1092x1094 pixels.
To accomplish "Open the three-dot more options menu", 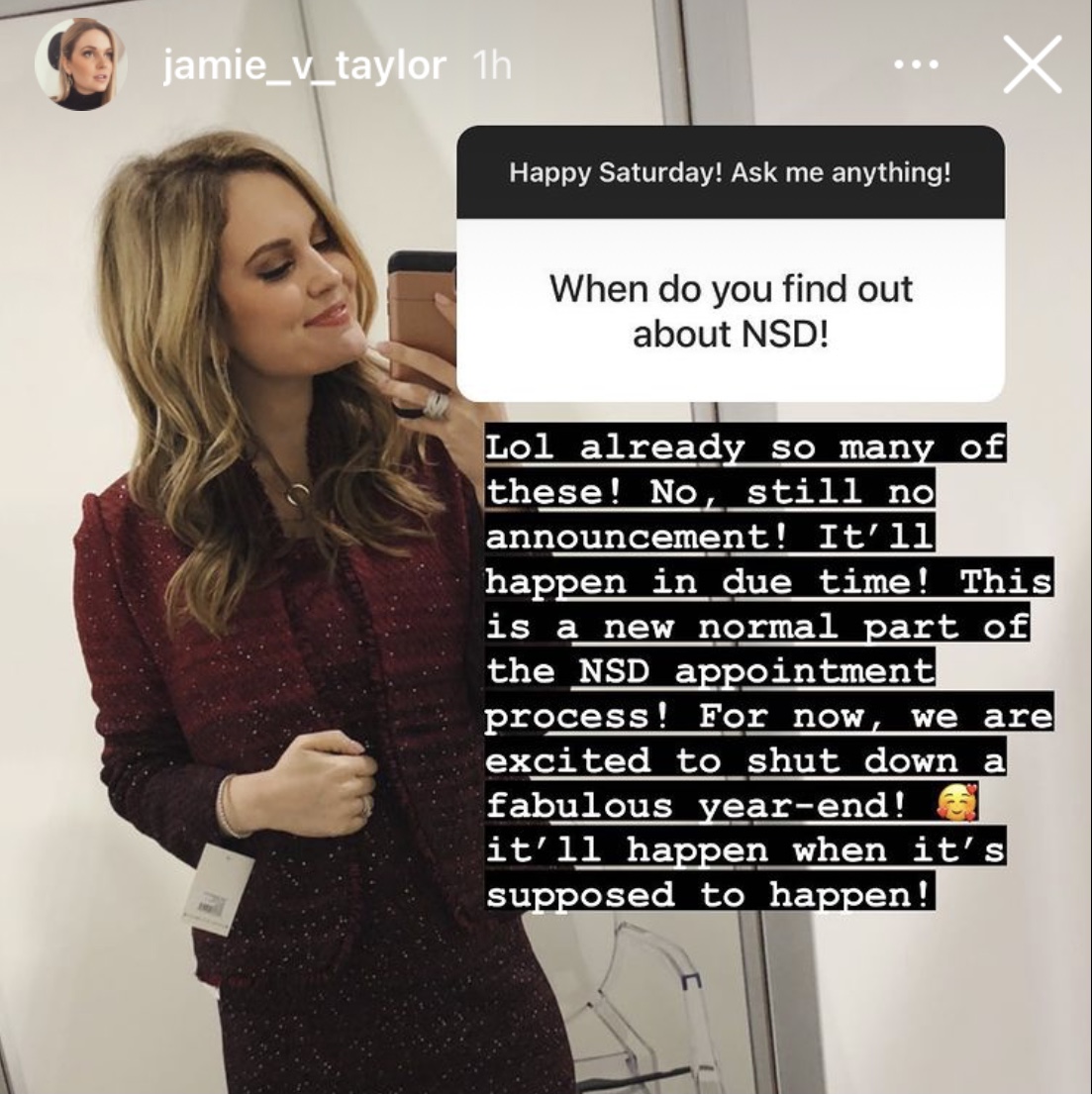I will pos(916,65).
